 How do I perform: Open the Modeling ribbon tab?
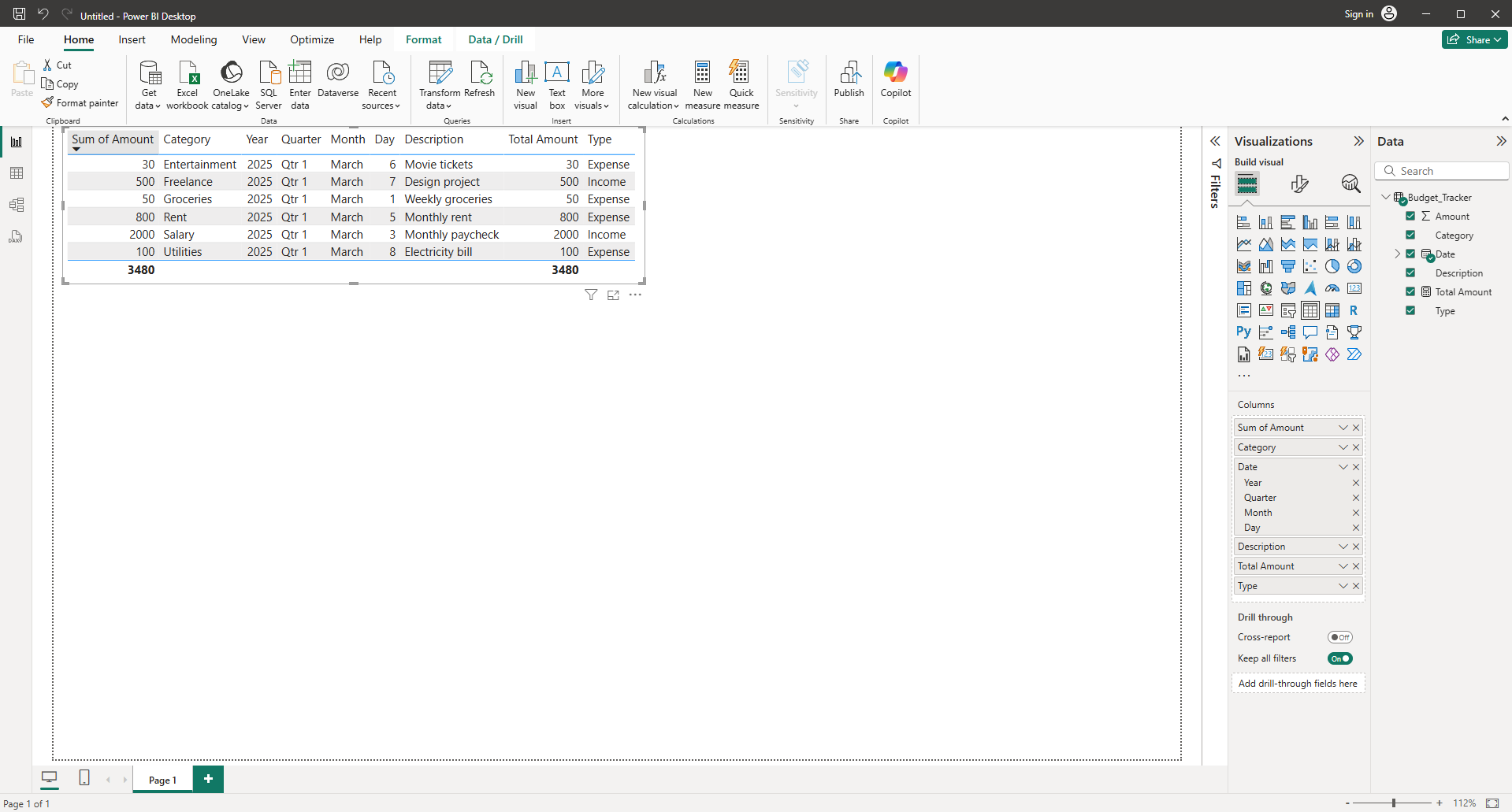tap(194, 39)
